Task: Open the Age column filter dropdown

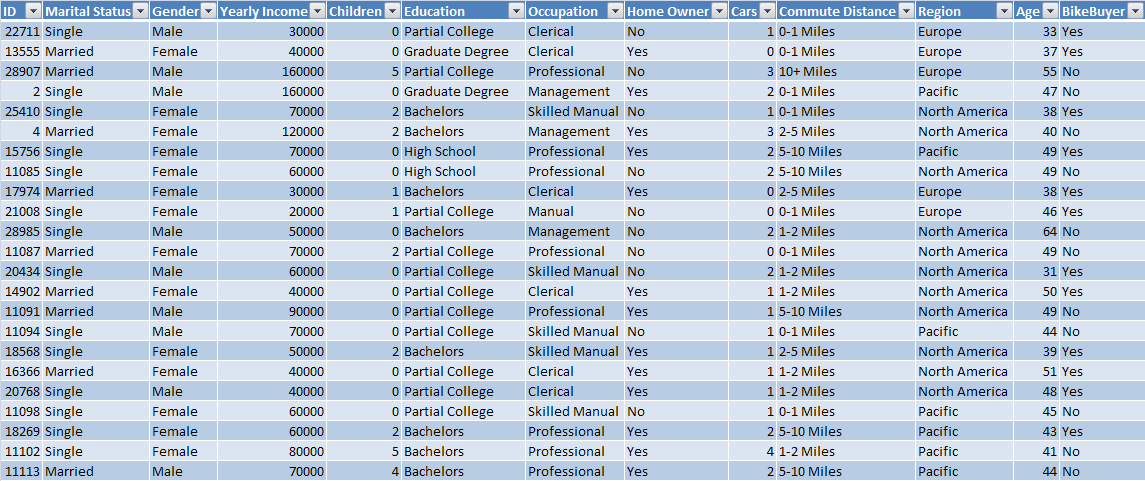Action: 1049,11
